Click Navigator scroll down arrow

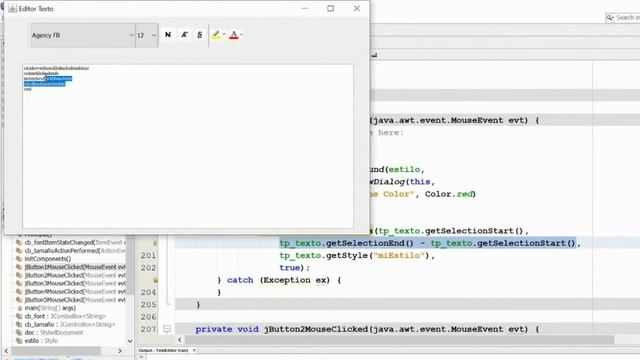click(130, 341)
